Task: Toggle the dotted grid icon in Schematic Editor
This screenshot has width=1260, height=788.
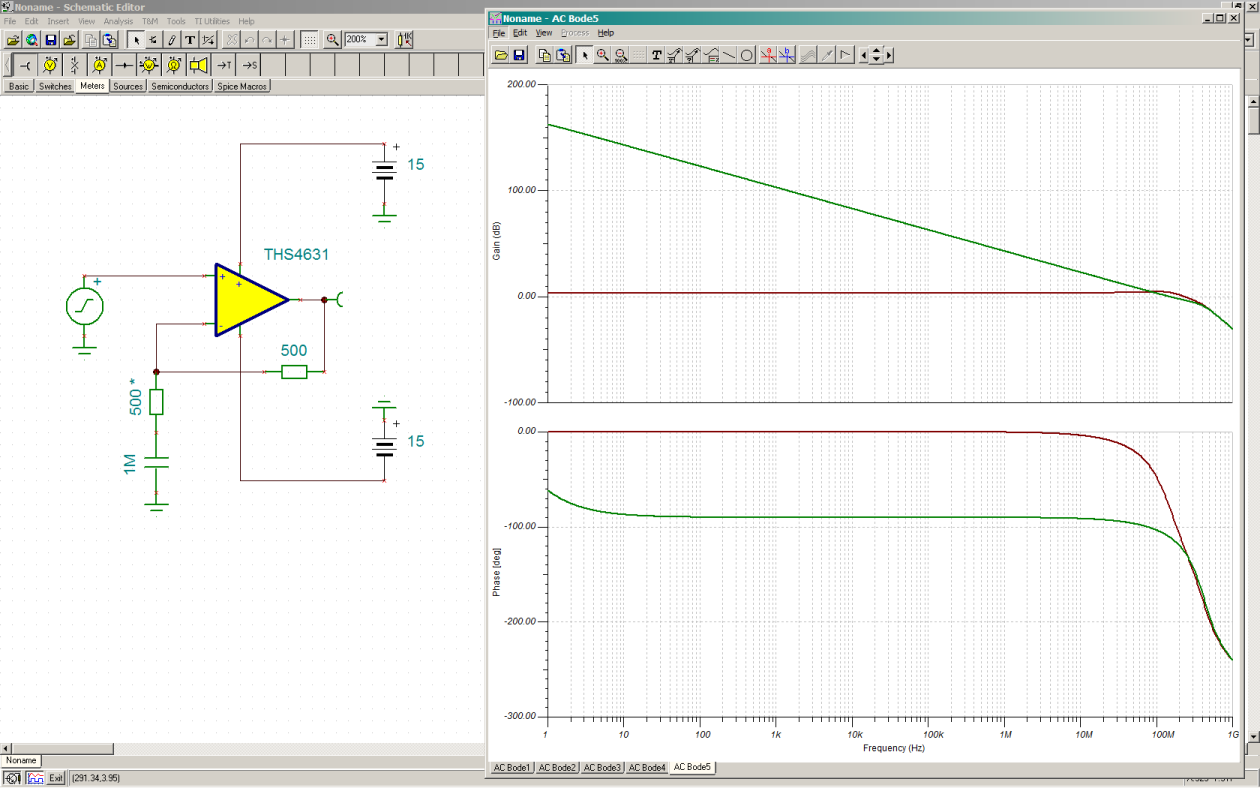Action: (310, 40)
